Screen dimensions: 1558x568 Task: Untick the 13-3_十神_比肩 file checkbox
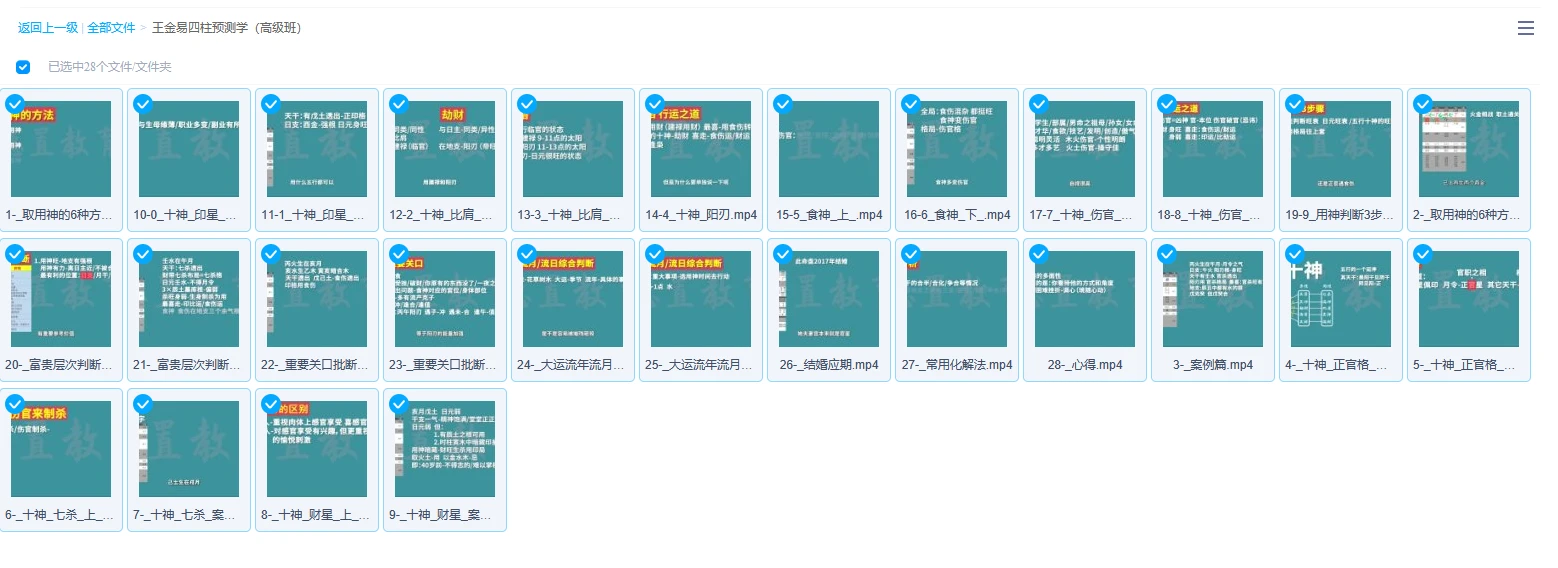pyautogui.click(x=527, y=103)
